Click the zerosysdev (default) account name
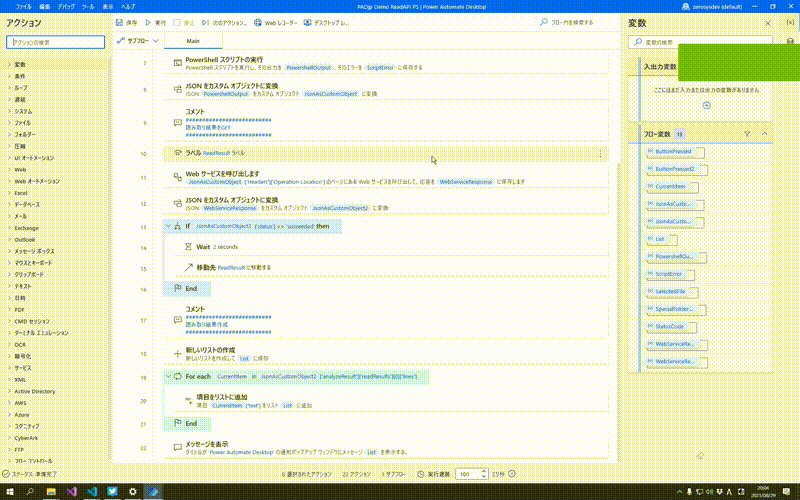Screen dimensions: 800x500 717,7
